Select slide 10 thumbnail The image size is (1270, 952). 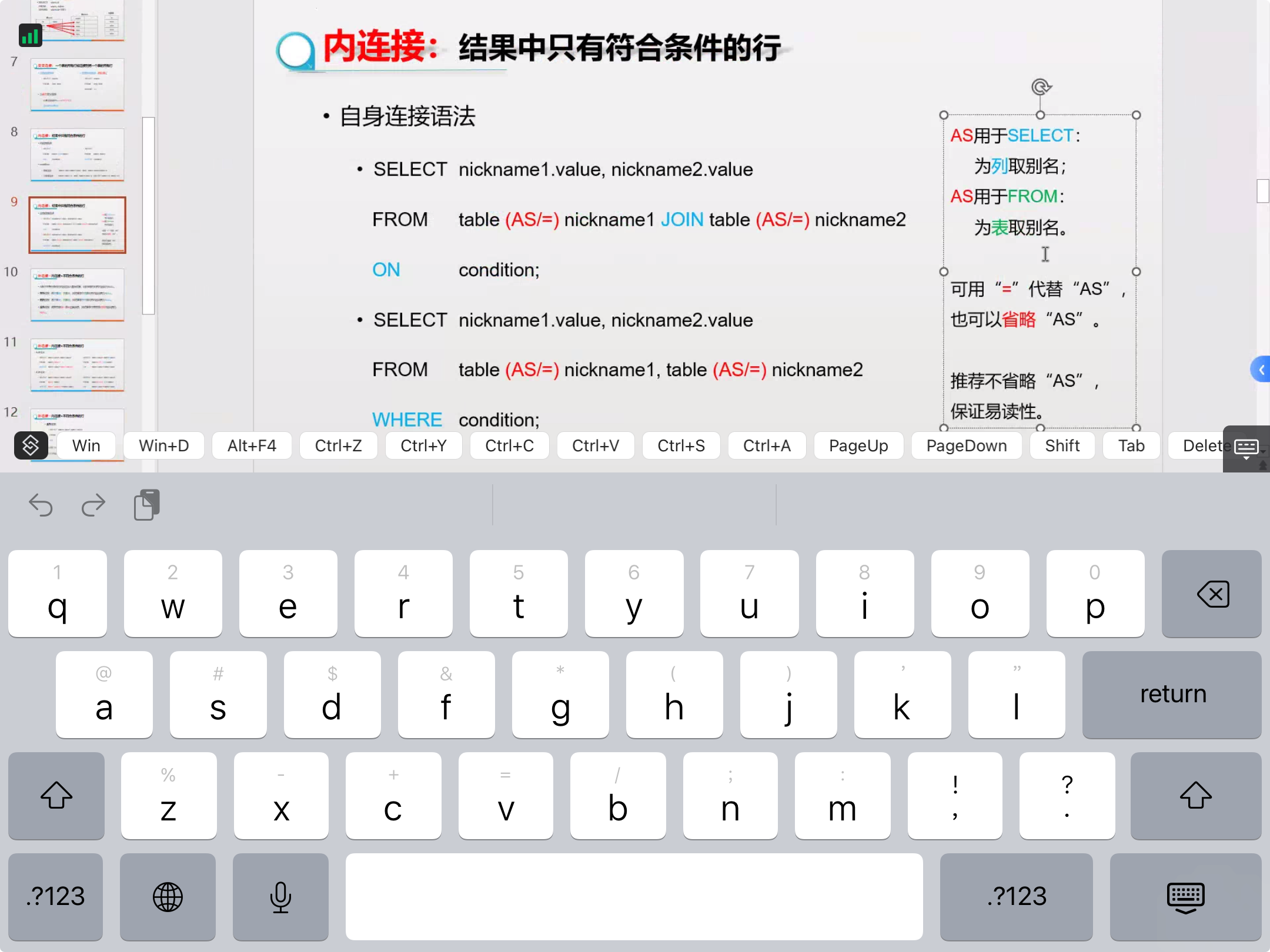pos(77,295)
